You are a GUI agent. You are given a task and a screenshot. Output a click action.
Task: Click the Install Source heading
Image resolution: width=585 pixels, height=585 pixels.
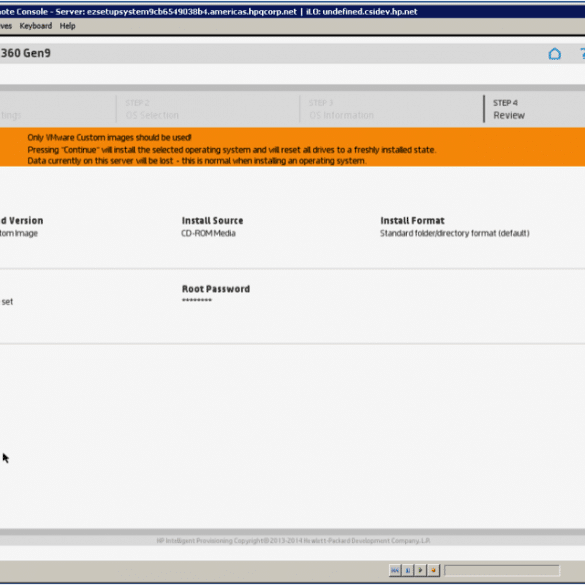tap(212, 221)
